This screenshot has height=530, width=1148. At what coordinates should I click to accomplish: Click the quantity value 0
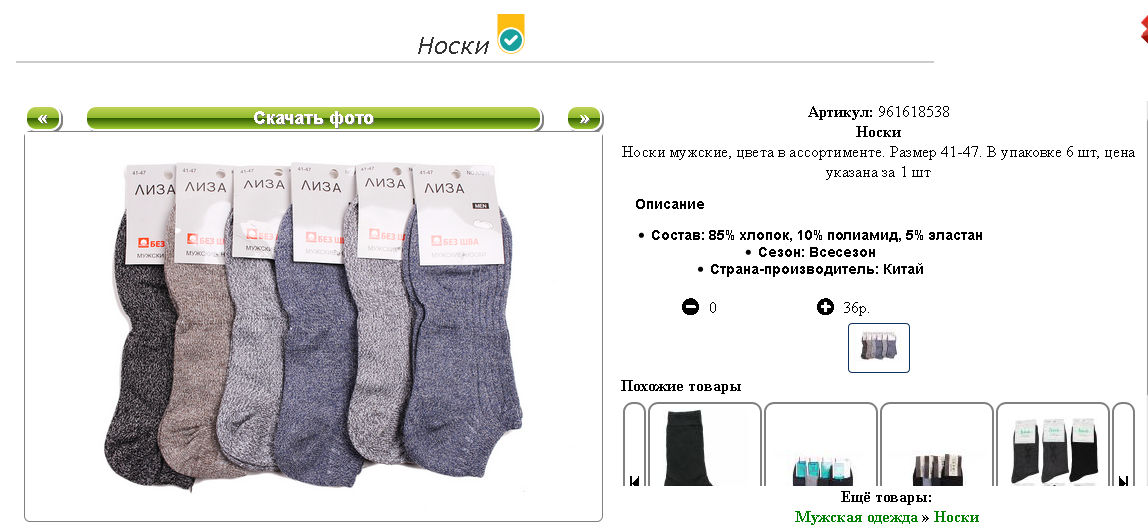[713, 308]
